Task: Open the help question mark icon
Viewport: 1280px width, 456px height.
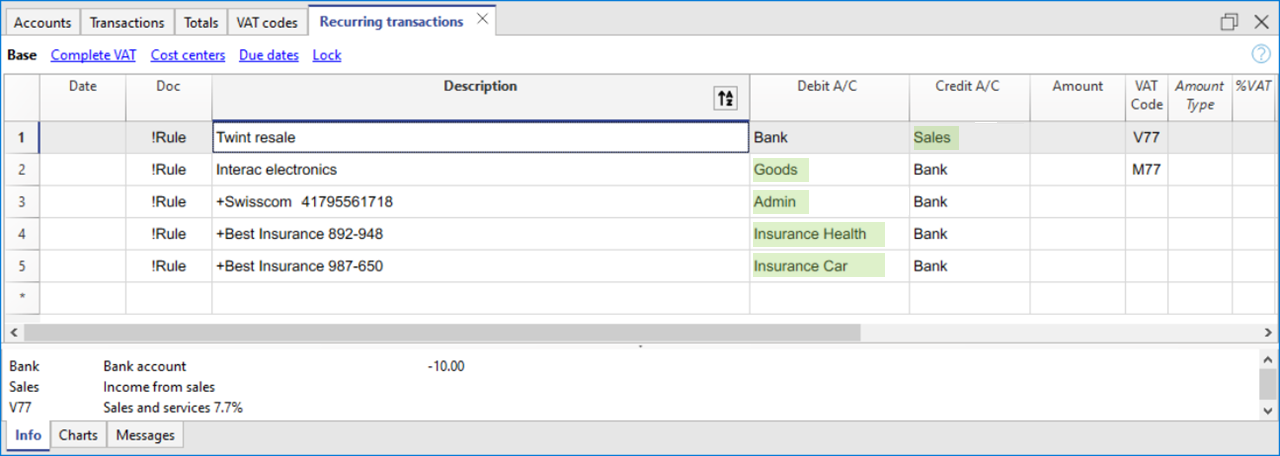Action: (x=1261, y=55)
